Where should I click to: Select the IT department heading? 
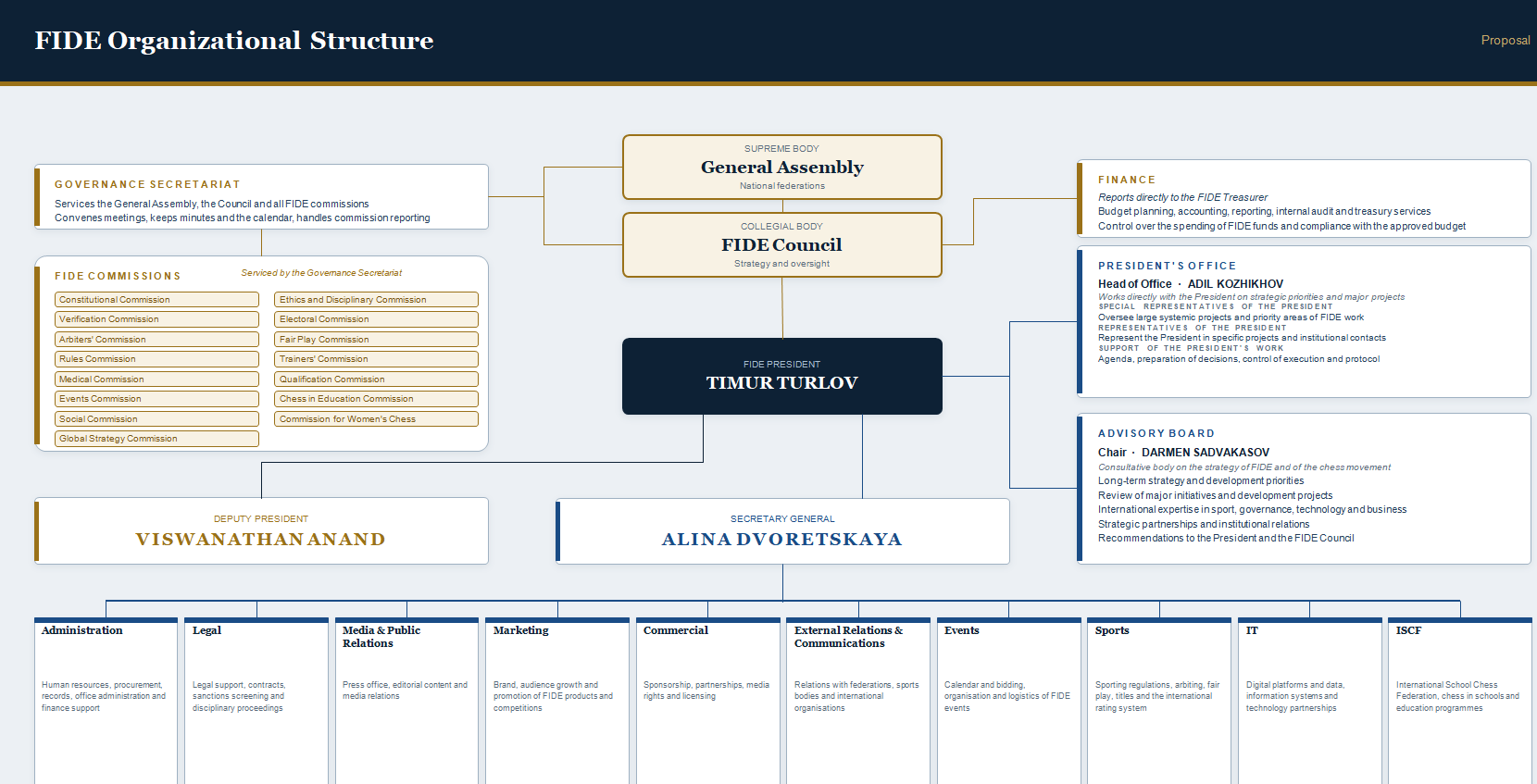(x=1252, y=630)
